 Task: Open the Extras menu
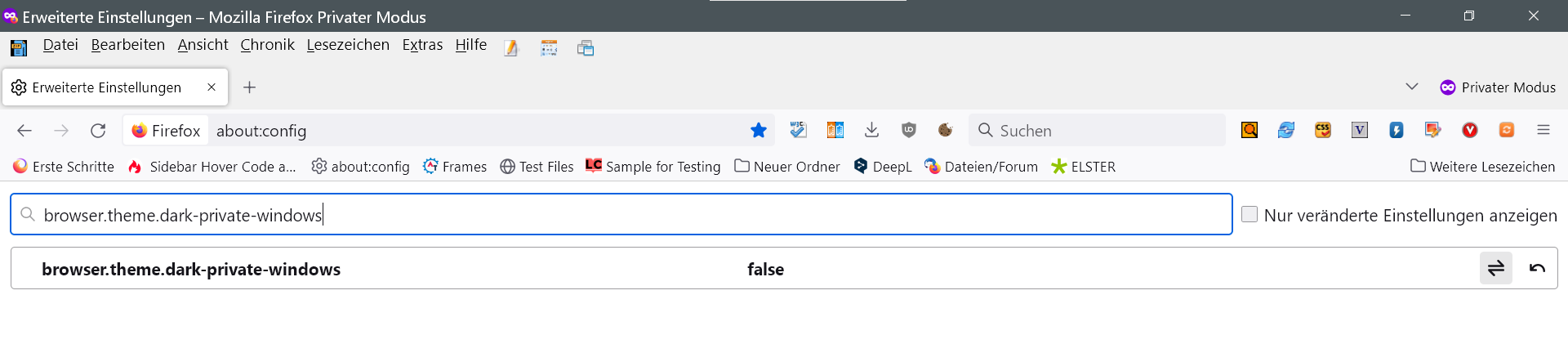(x=422, y=45)
